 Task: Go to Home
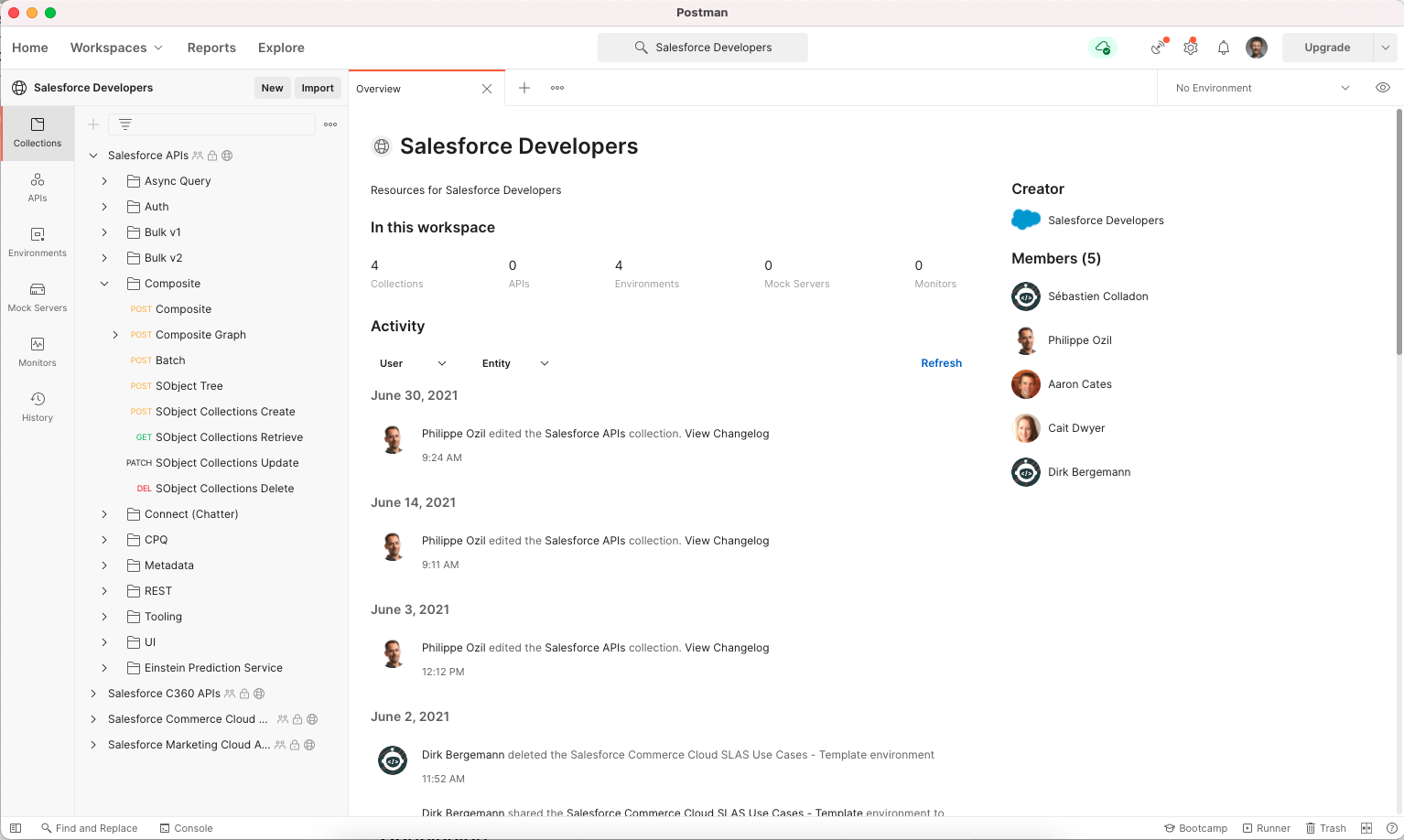[30, 48]
